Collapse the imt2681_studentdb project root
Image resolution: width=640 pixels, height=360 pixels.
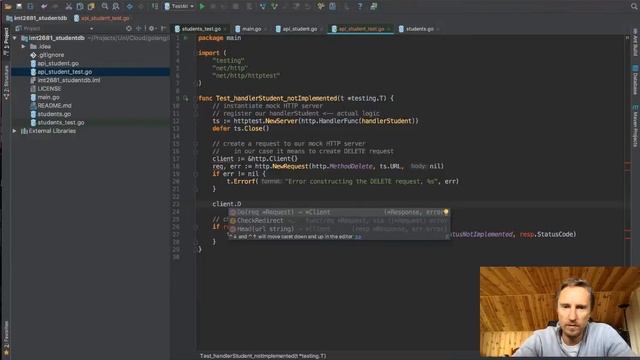(x=15, y=38)
